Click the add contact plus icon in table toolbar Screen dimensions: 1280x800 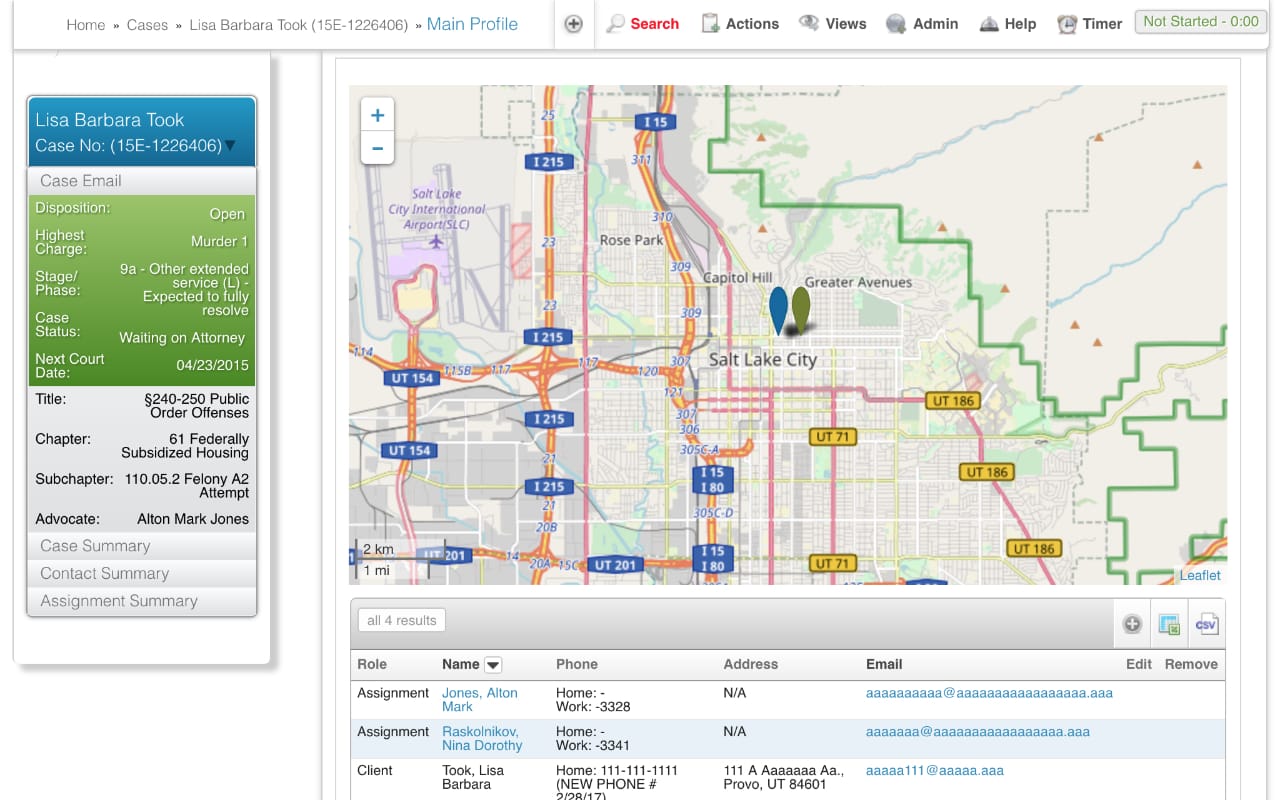(1132, 624)
